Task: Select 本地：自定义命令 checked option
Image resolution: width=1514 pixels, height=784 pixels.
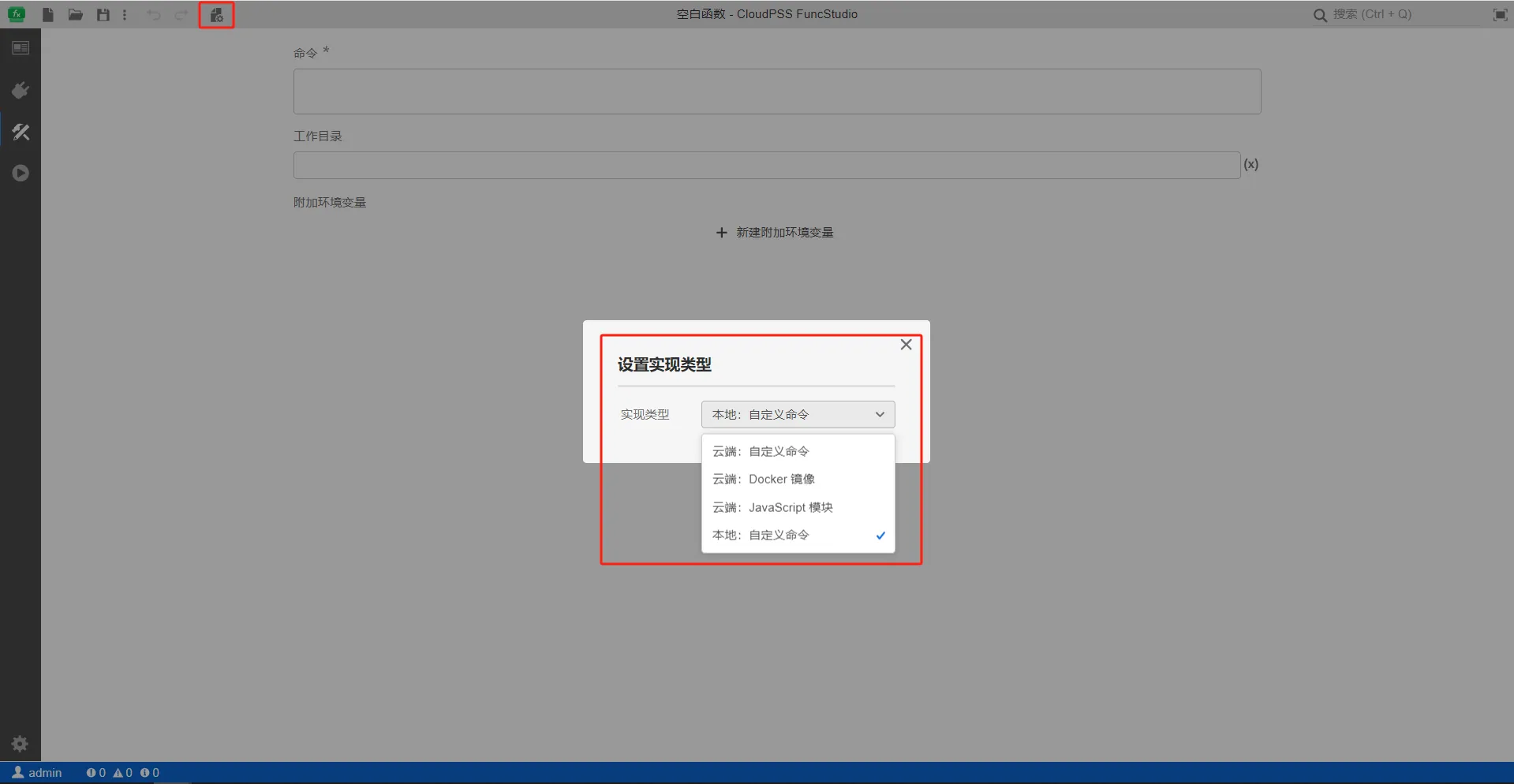Action: click(798, 536)
